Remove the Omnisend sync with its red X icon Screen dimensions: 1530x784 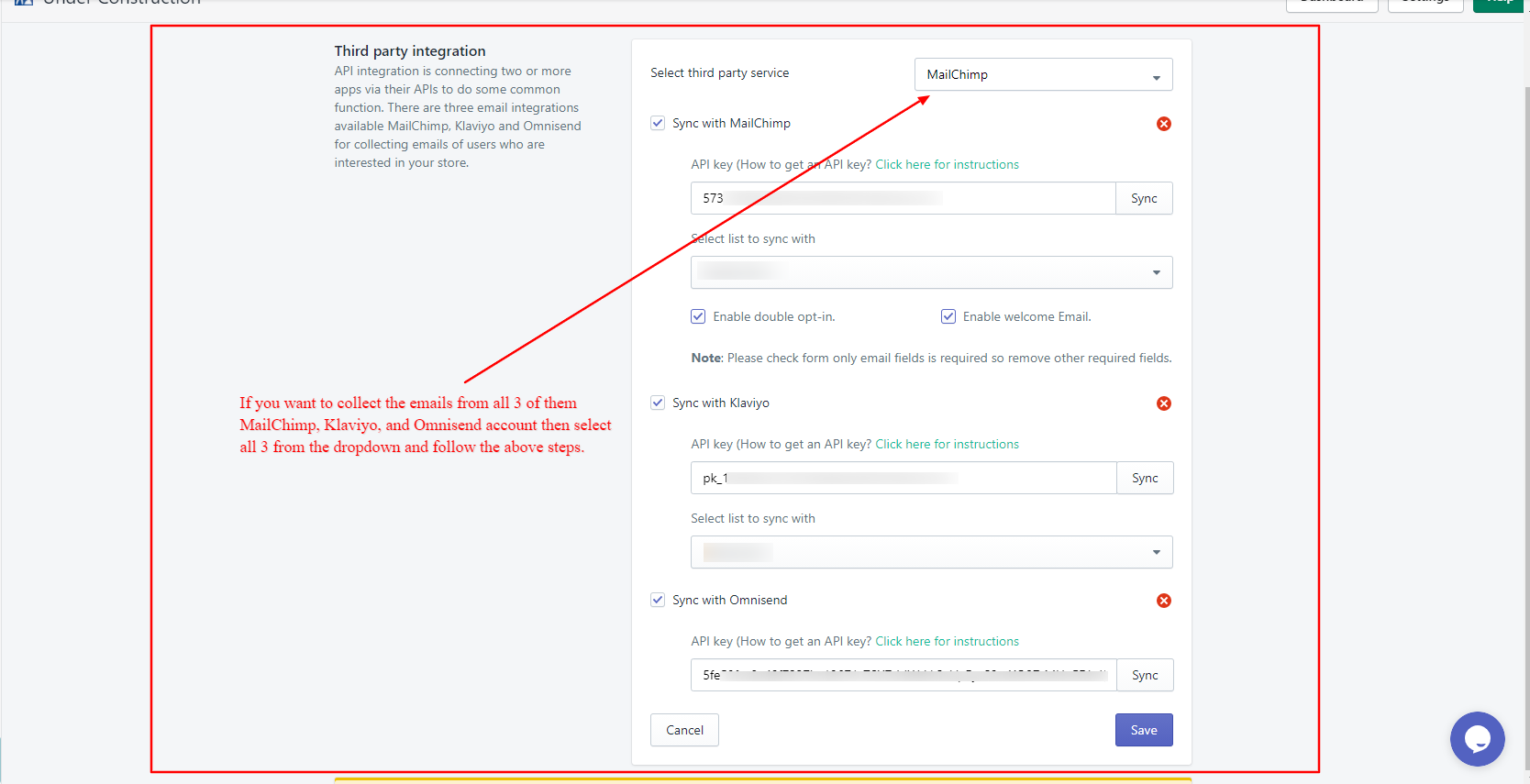1164,601
